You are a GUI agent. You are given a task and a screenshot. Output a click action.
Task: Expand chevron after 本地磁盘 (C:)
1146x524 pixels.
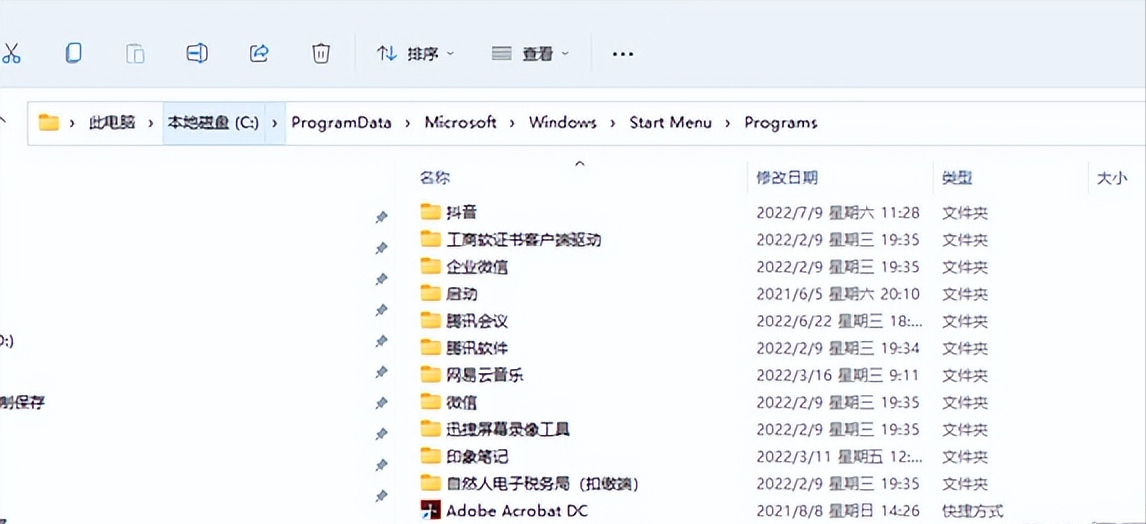pyautogui.click(x=275, y=123)
